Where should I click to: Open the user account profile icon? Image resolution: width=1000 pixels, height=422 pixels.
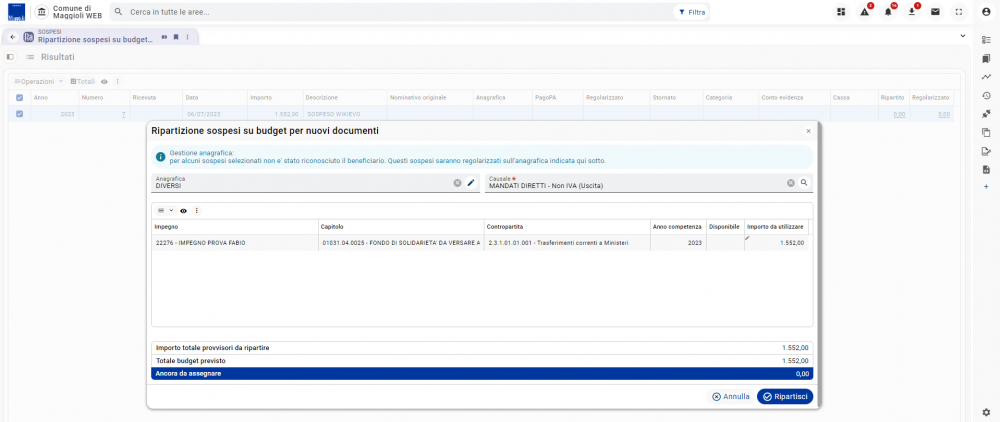[x=986, y=12]
